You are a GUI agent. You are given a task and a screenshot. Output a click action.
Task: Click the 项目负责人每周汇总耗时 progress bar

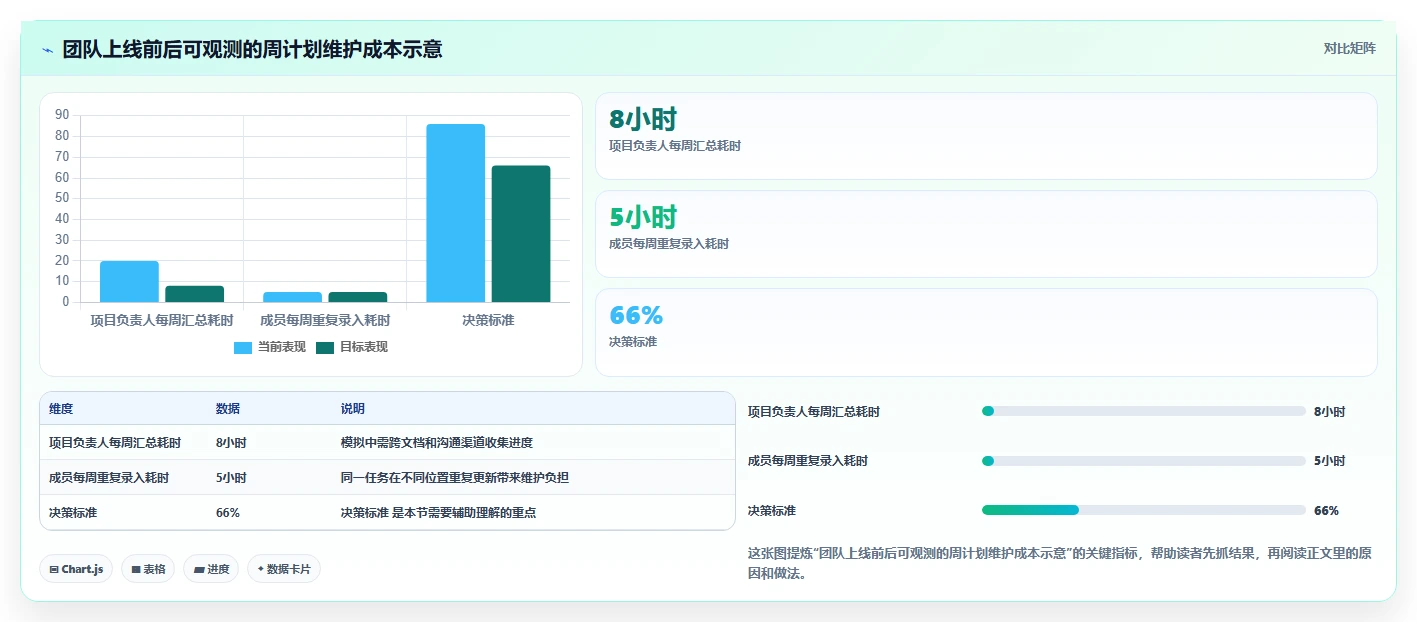coord(1144,411)
